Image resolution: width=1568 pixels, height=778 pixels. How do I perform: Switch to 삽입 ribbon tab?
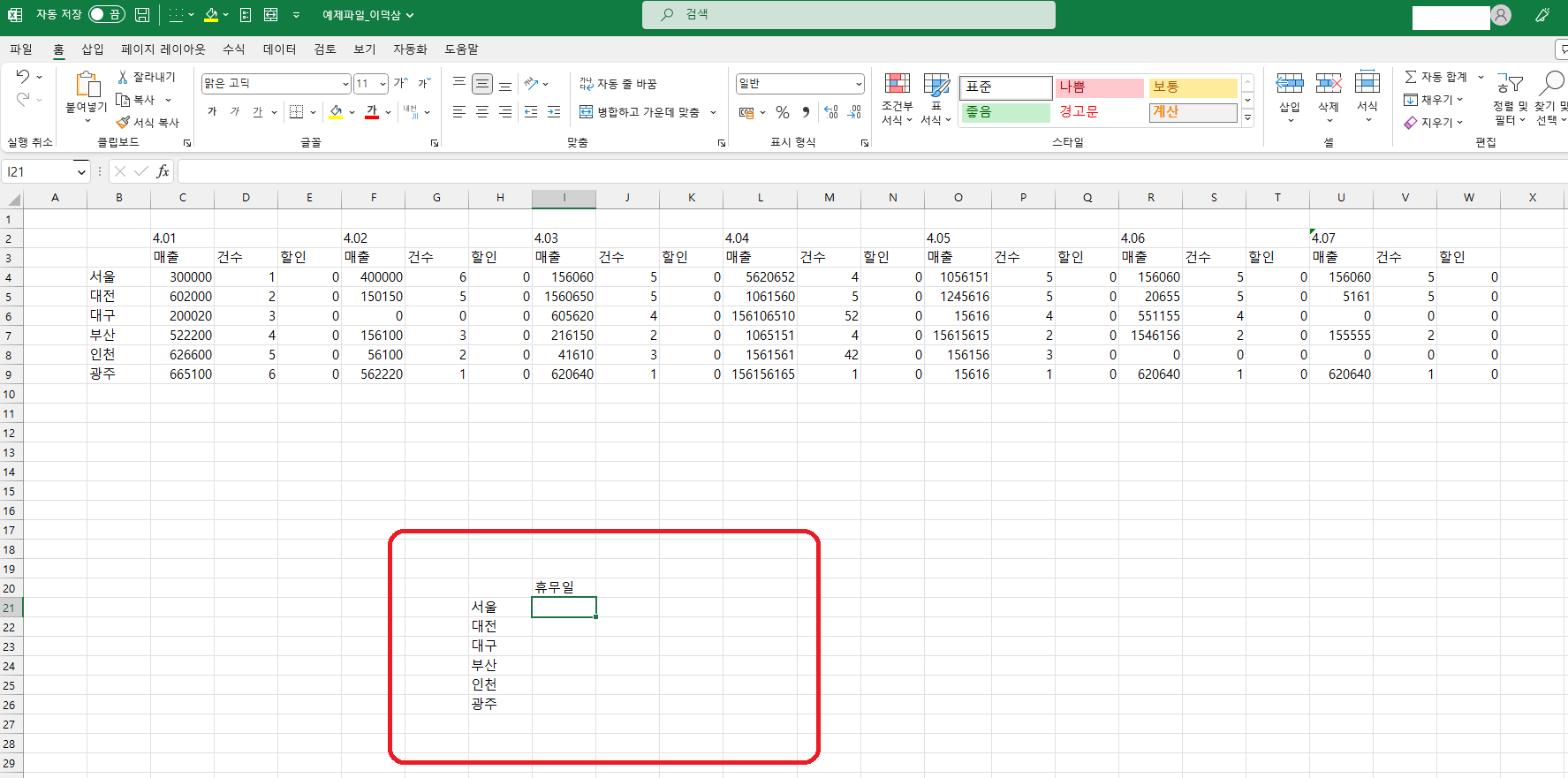click(93, 49)
